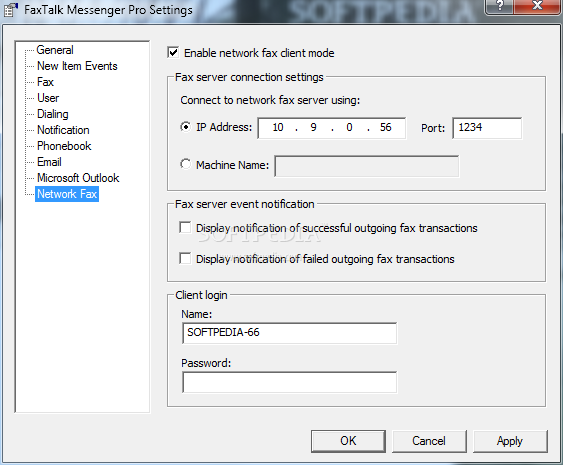Screen dimensions: 563x465
Task: Open Phonebook settings
Action: click(x=64, y=146)
